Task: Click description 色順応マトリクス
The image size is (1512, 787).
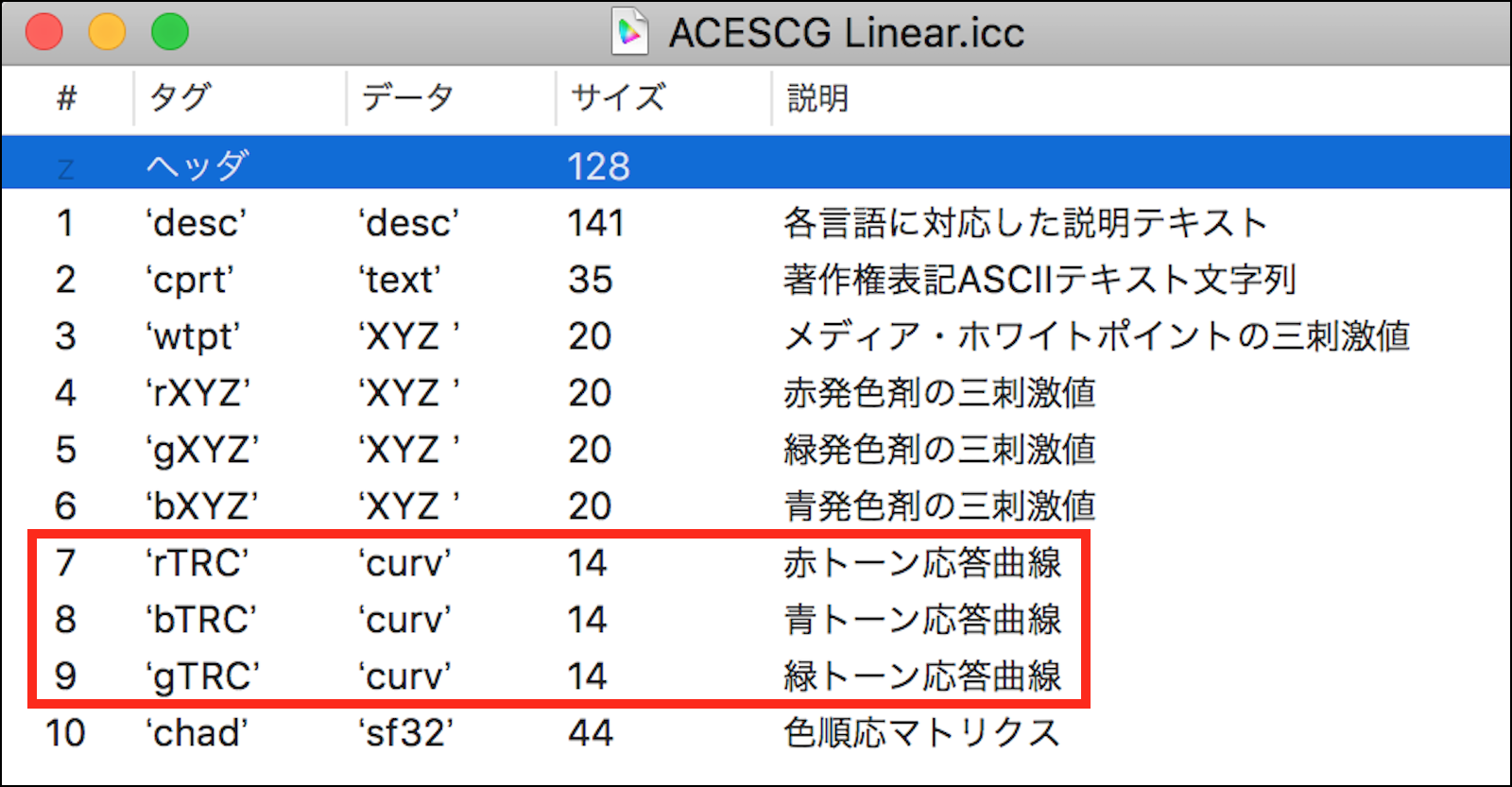Action: tap(922, 733)
